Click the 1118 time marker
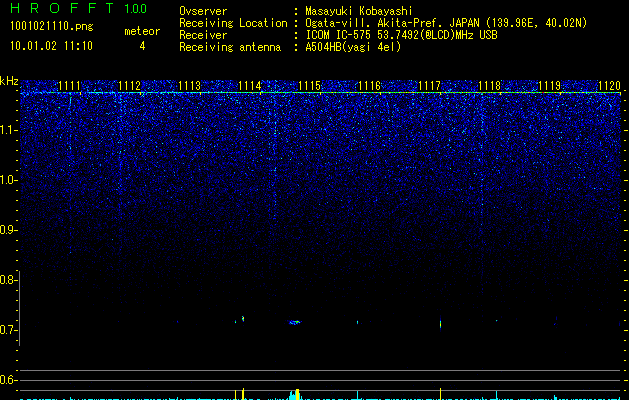Screen dimensions: 629x400 point(490,85)
